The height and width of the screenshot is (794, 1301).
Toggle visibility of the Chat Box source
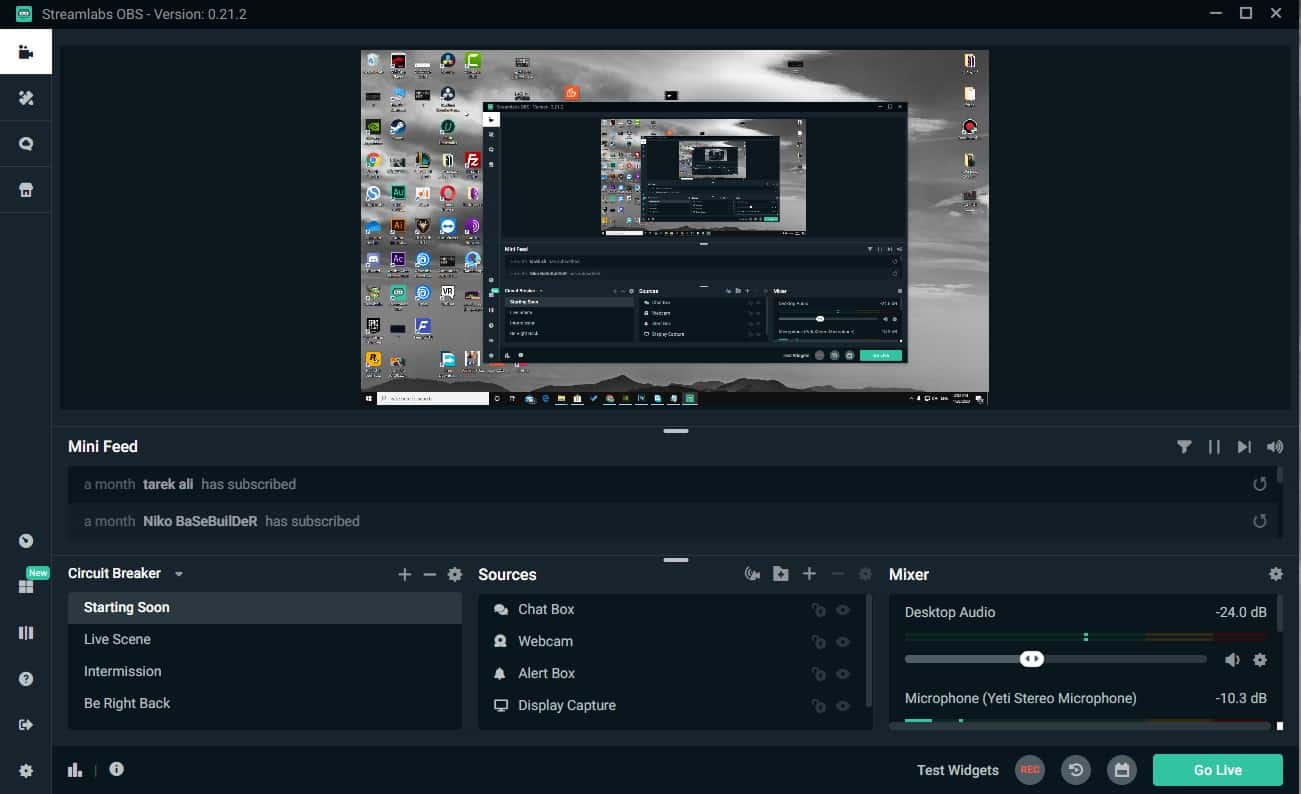pyautogui.click(x=843, y=610)
